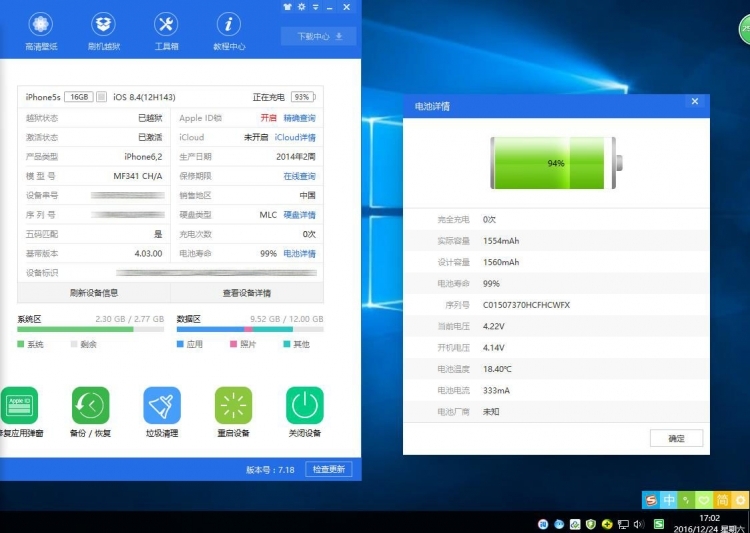Click the skin (T-shirt) icon in title bar
This screenshot has height=533, width=750.
(x=287, y=7)
